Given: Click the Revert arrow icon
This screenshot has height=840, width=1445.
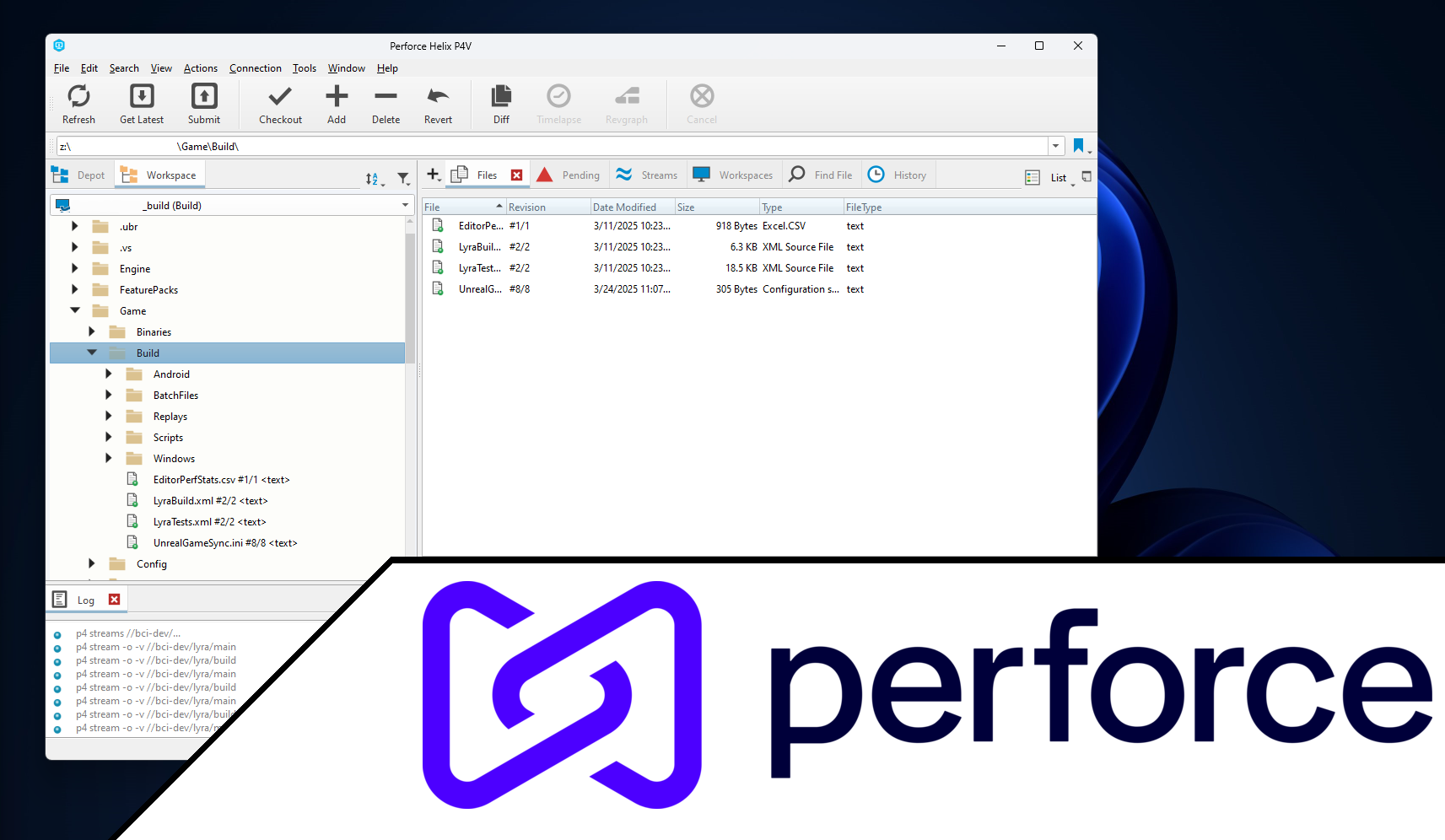Looking at the screenshot, I should [438, 96].
